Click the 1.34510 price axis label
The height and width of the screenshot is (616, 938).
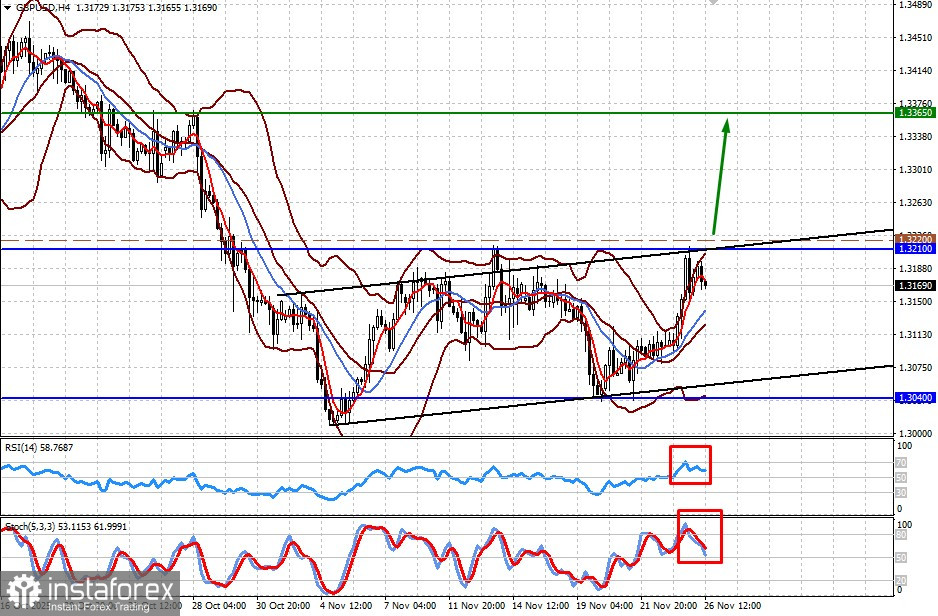tap(915, 38)
